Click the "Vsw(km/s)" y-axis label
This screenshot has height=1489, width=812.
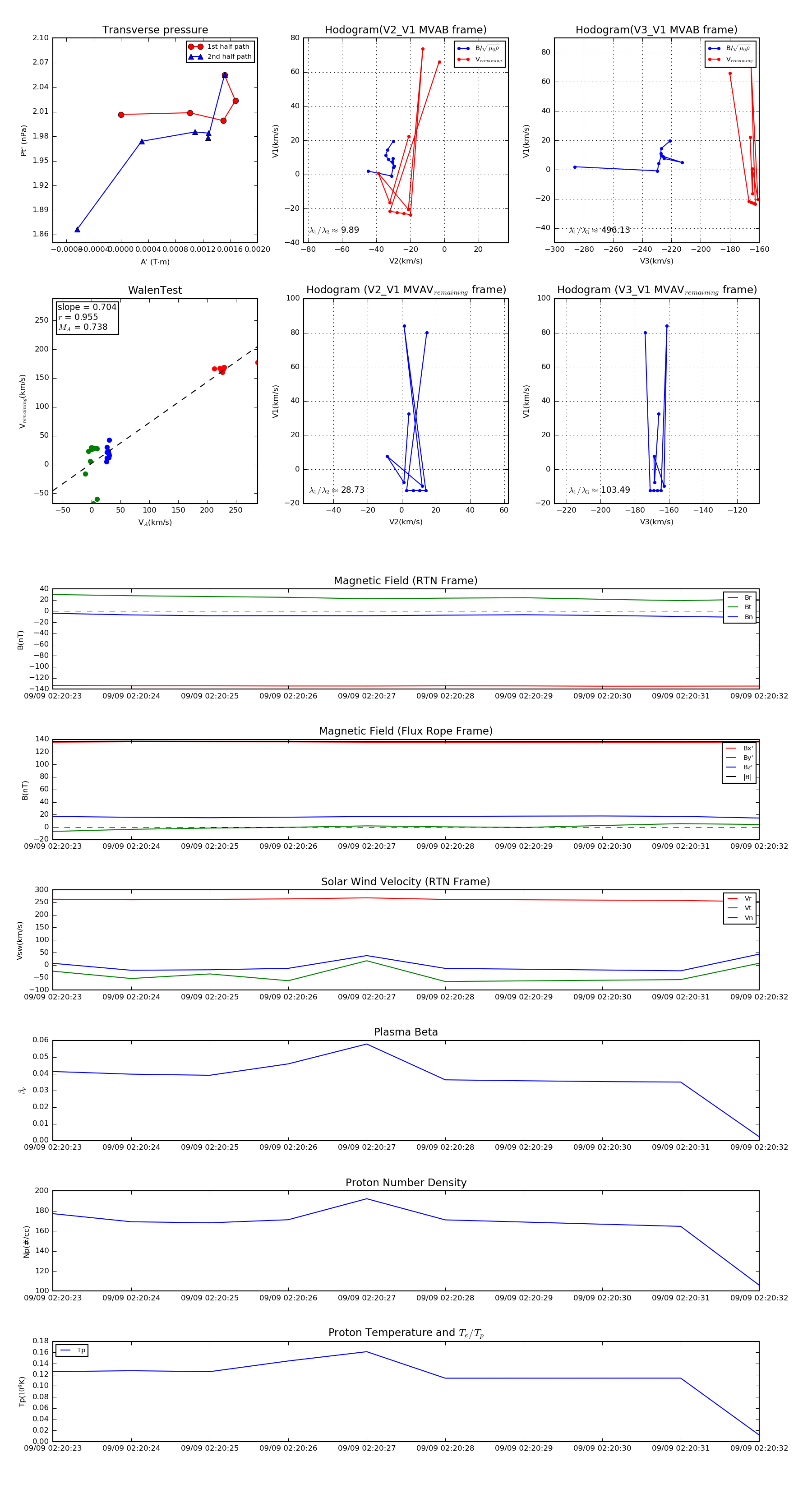pos(20,941)
